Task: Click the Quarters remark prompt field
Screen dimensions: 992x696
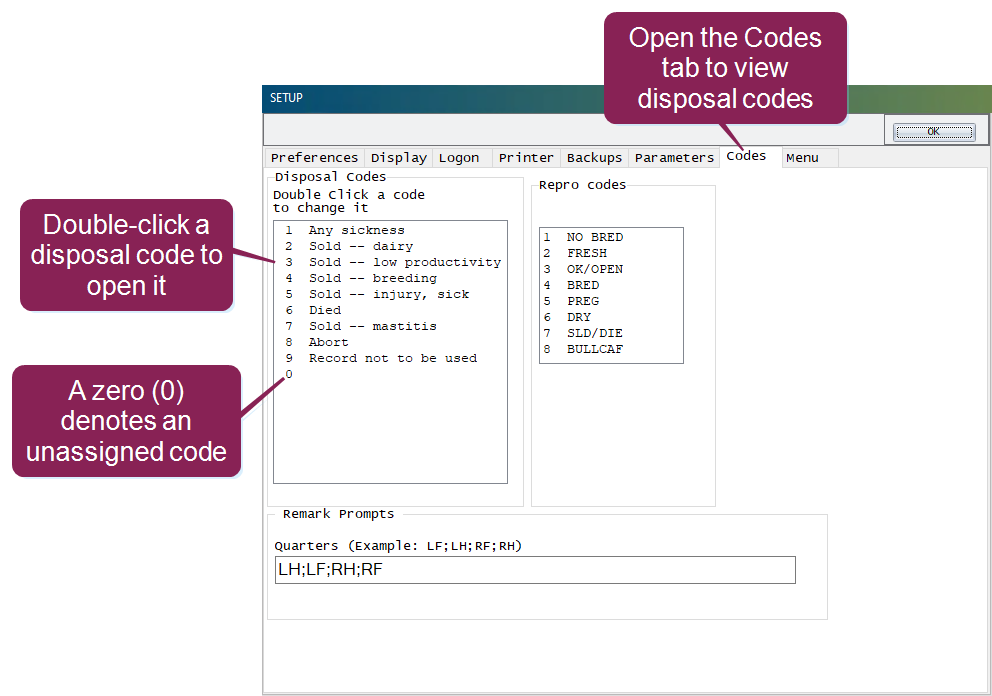Action: (x=535, y=570)
